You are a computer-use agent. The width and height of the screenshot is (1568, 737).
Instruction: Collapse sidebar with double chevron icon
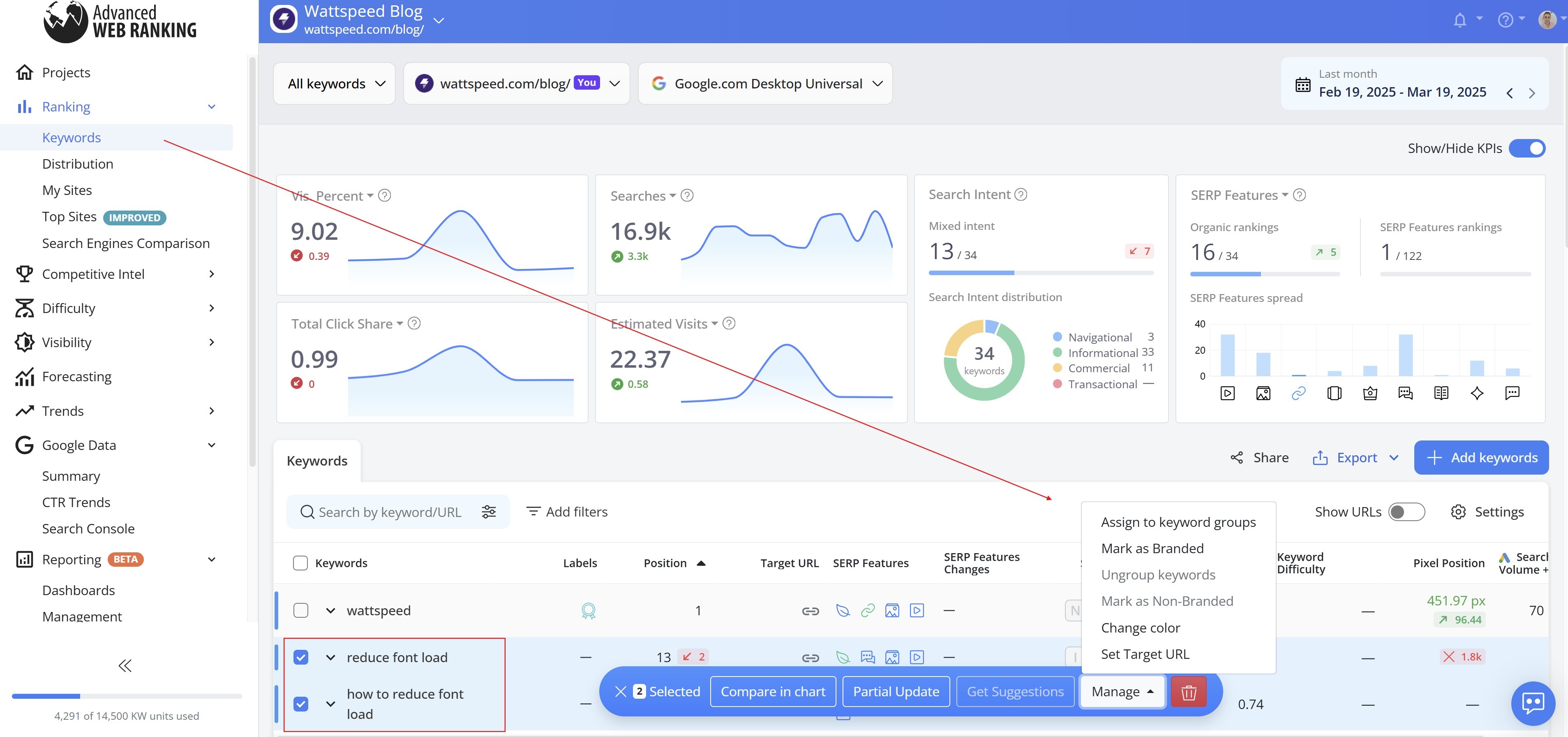[x=125, y=666]
